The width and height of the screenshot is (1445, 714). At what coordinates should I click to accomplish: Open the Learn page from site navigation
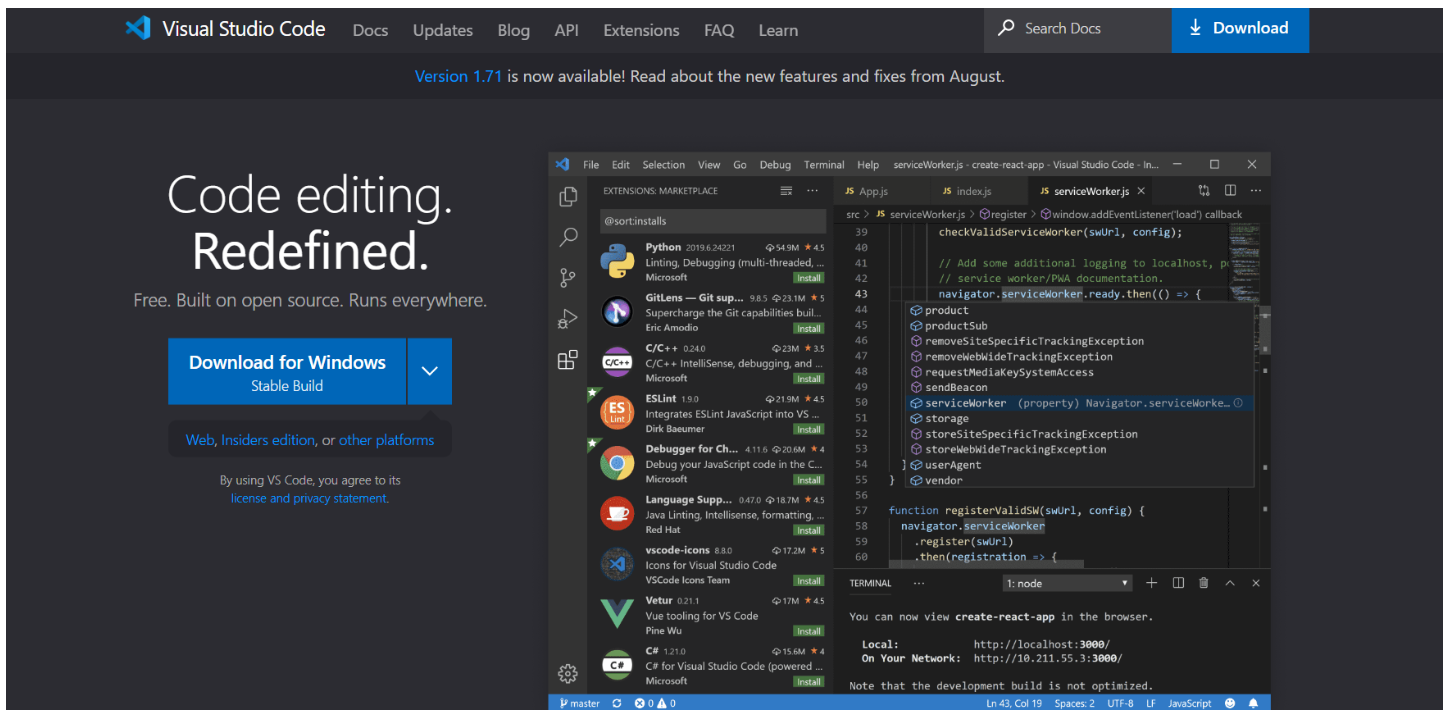click(x=778, y=30)
